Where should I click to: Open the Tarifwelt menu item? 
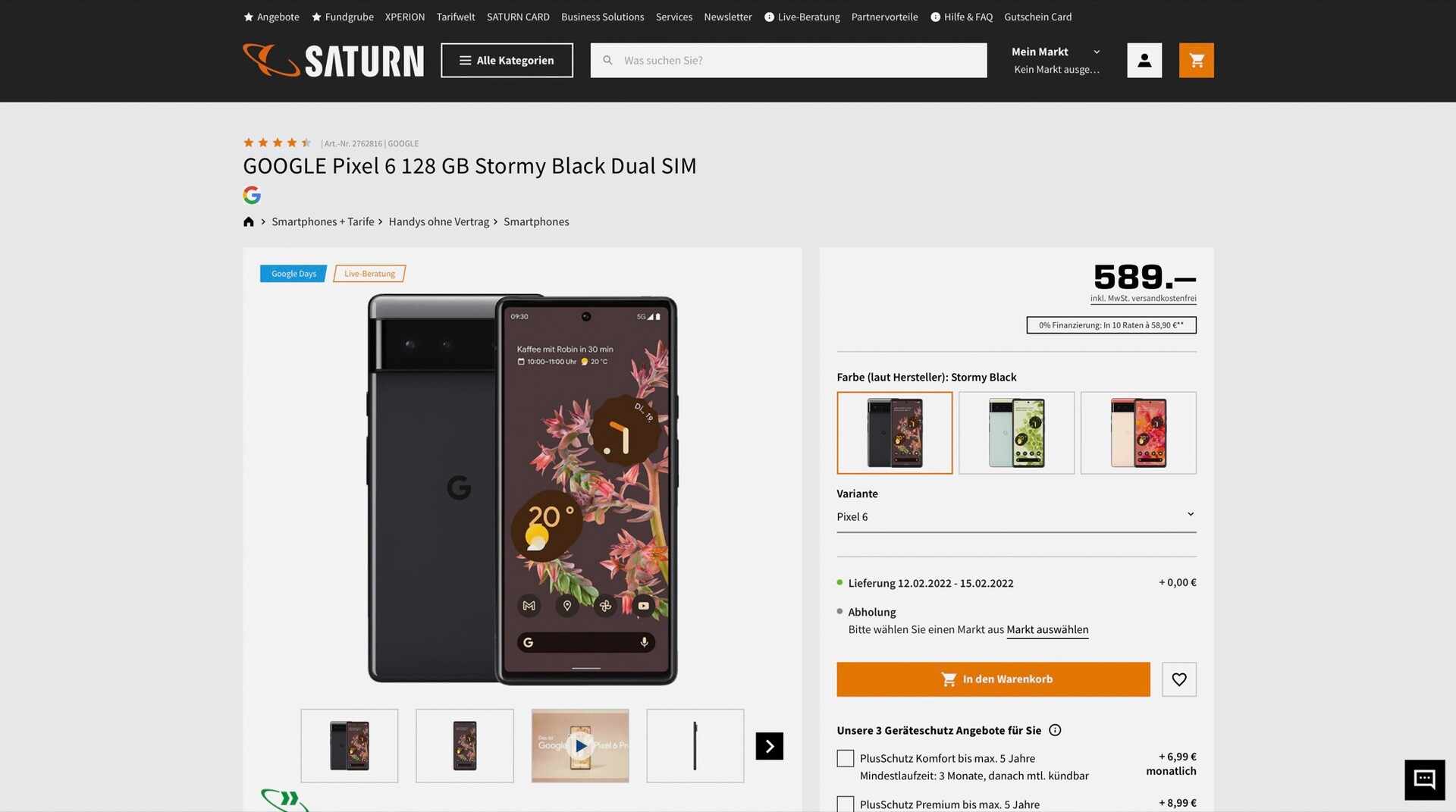(456, 17)
